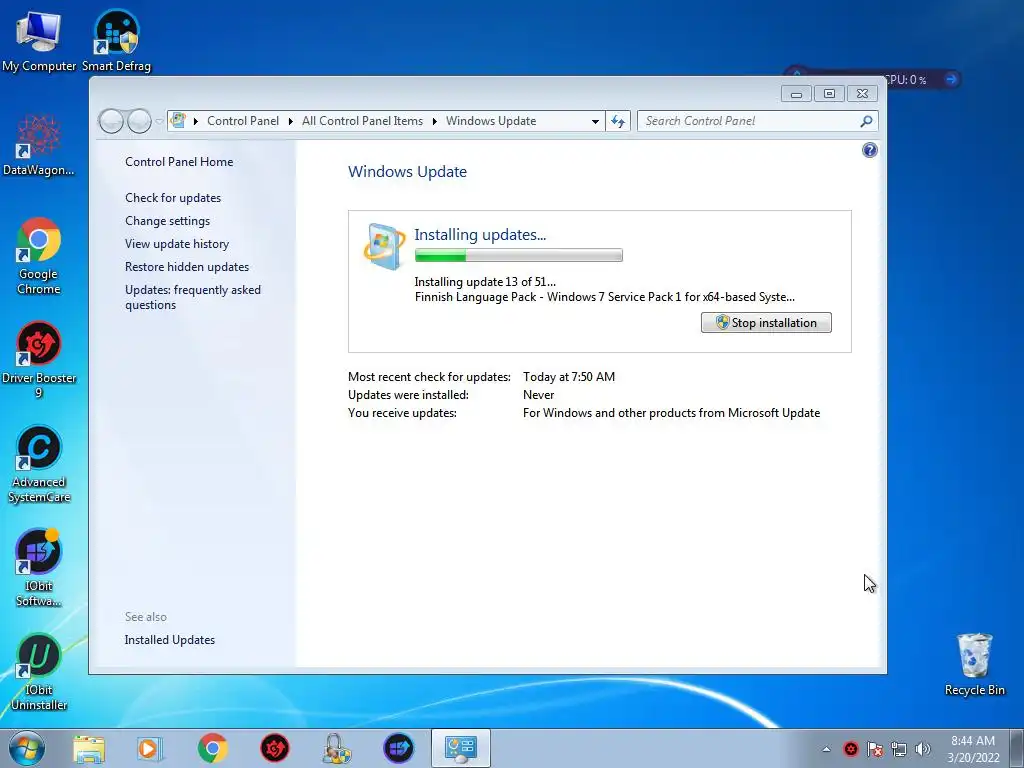1024x768 pixels.
Task: Open recent pages dropdown arrow
Action: (159, 121)
